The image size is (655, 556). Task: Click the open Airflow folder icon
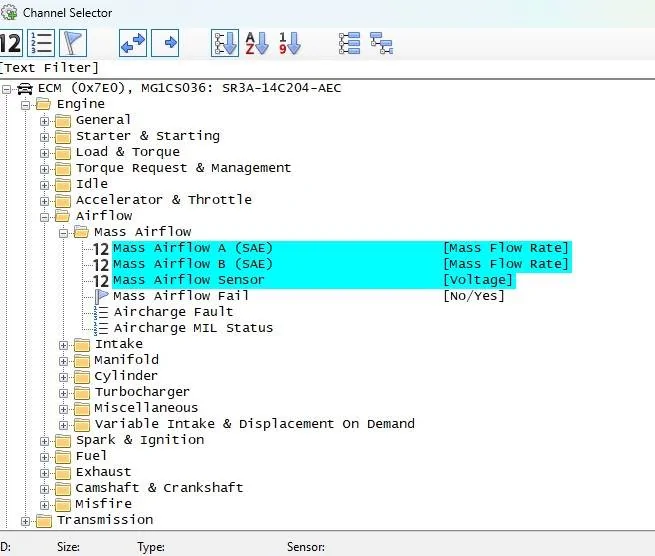click(62, 216)
